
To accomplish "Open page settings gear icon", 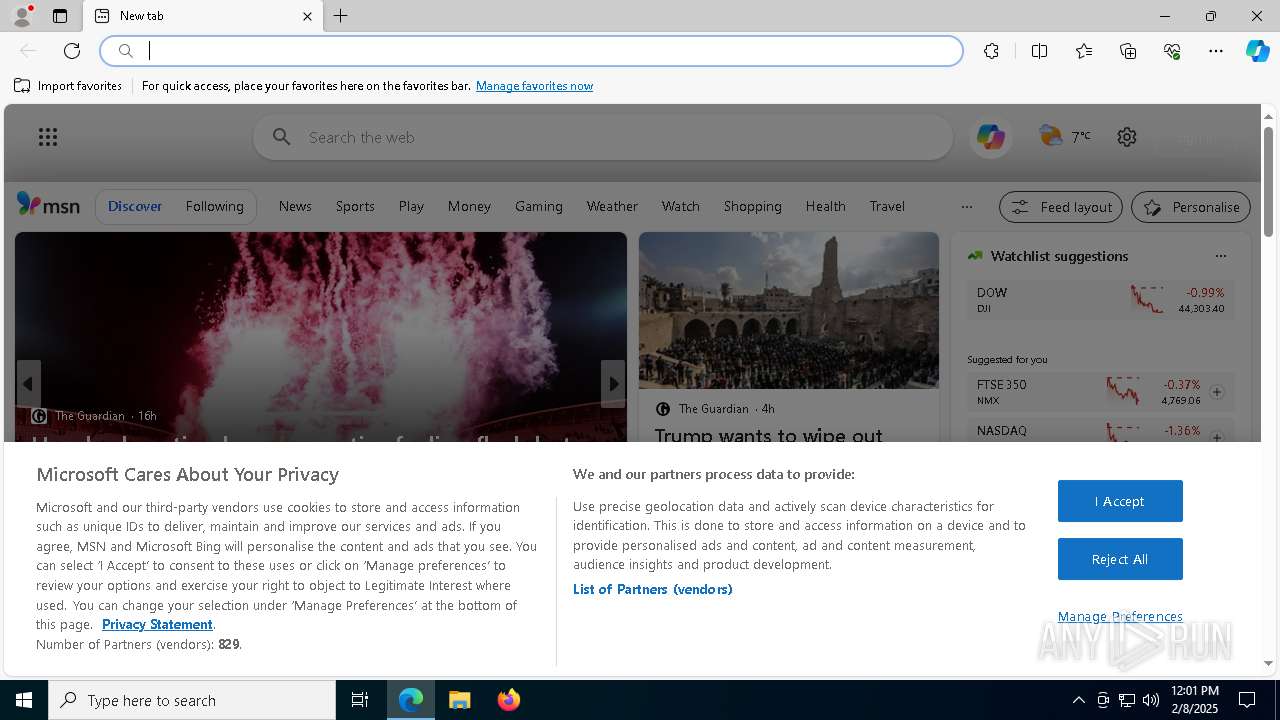I will tap(1127, 137).
